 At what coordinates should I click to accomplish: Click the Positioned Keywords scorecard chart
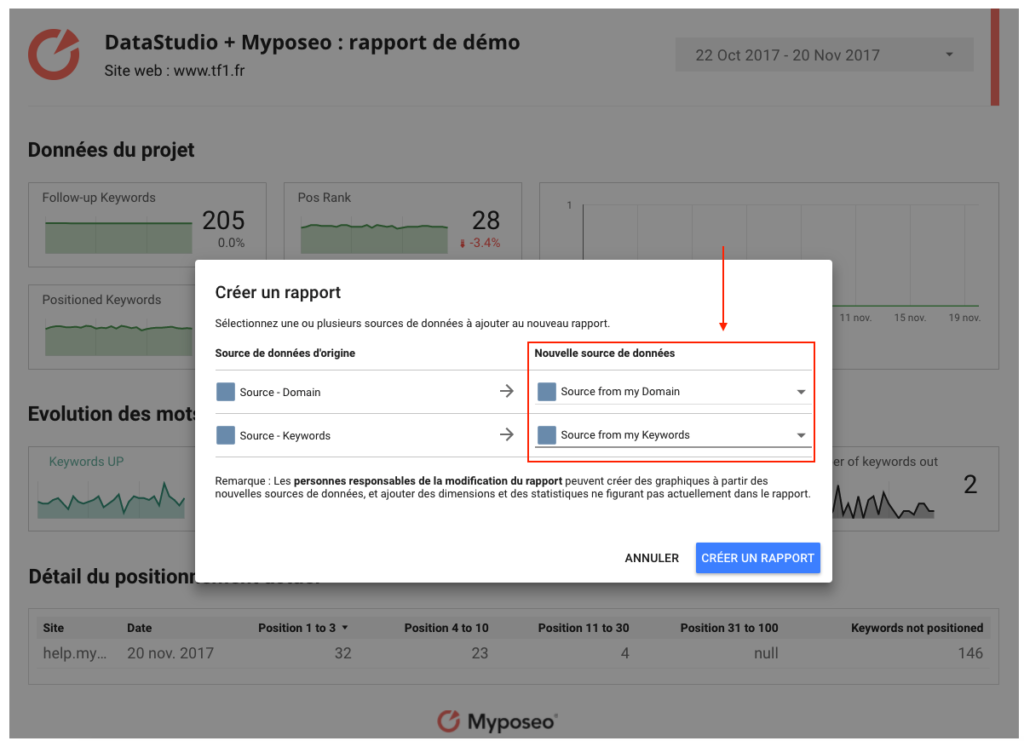[119, 338]
